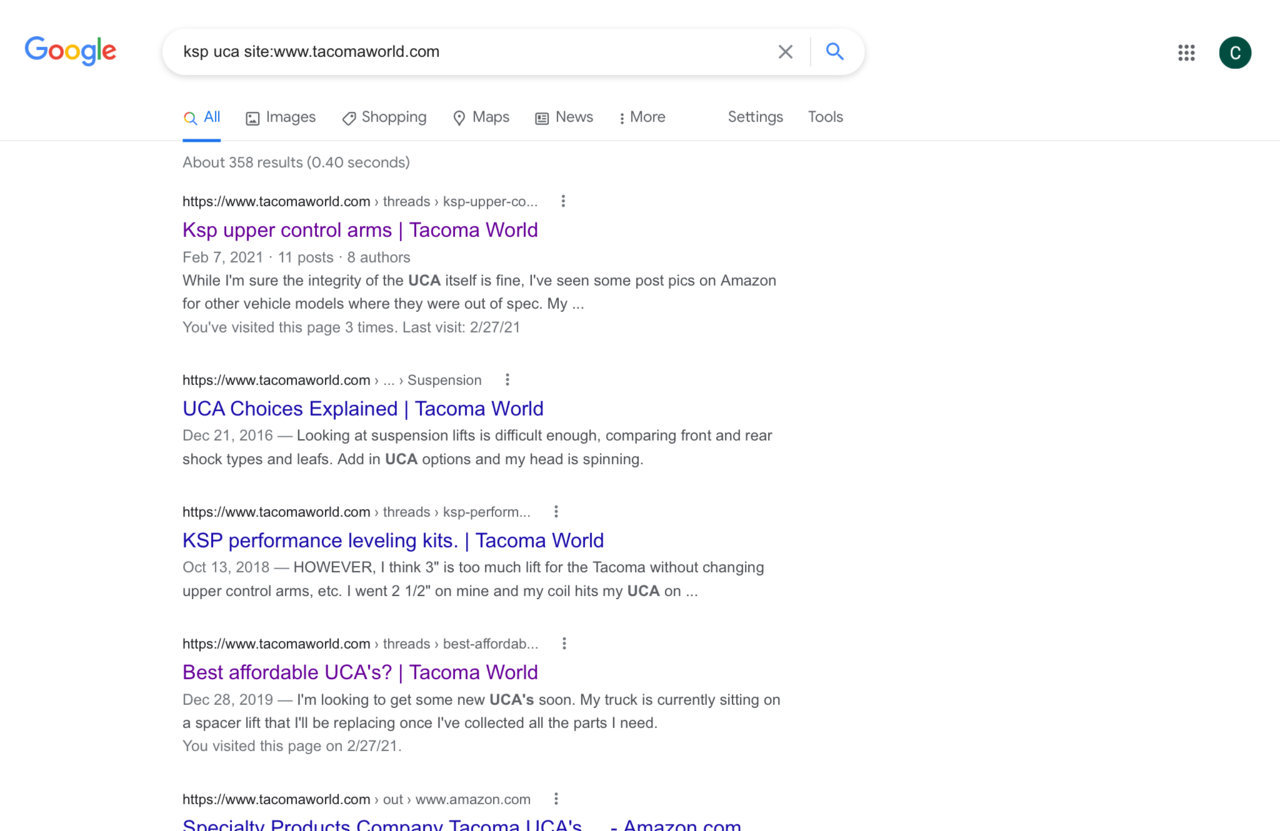This screenshot has width=1280, height=831.
Task: Open three-dot menu for the amazon.com out result
Action: tap(556, 799)
